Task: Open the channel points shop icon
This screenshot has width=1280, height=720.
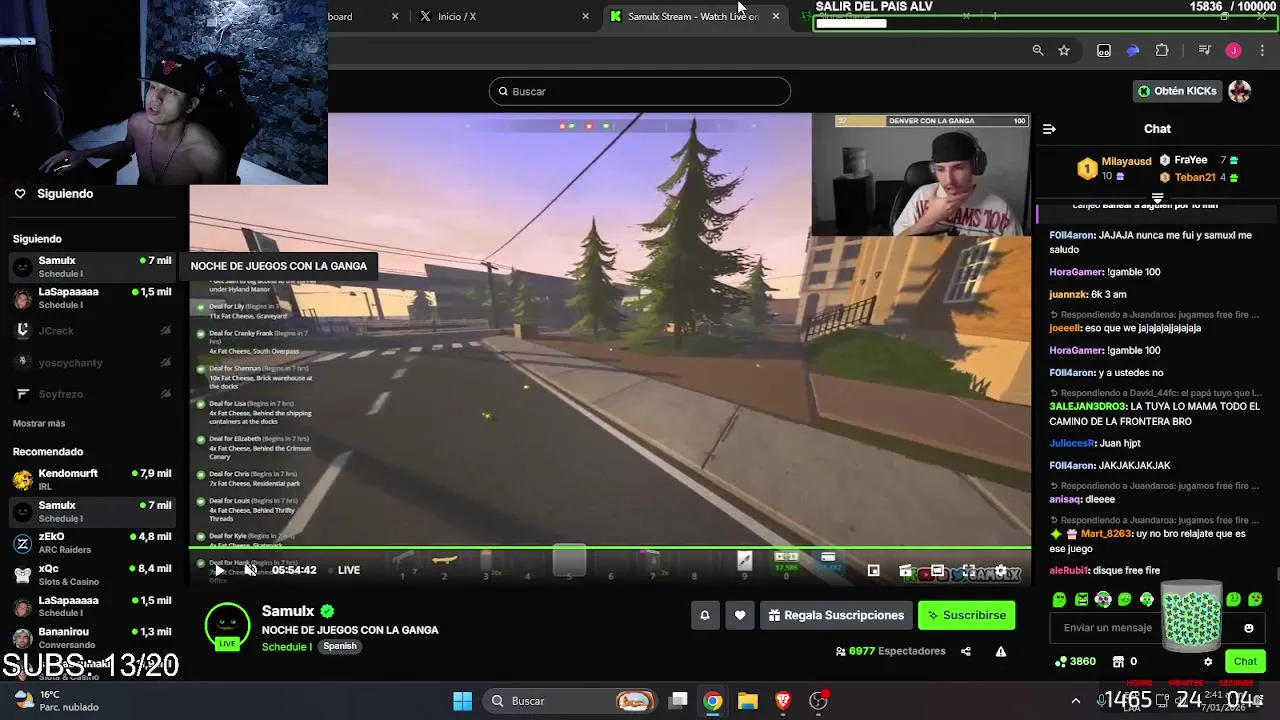Action: (1118, 662)
